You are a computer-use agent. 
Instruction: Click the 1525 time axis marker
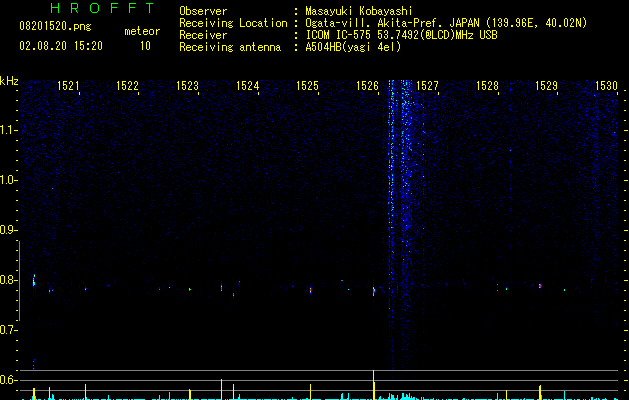(x=307, y=86)
